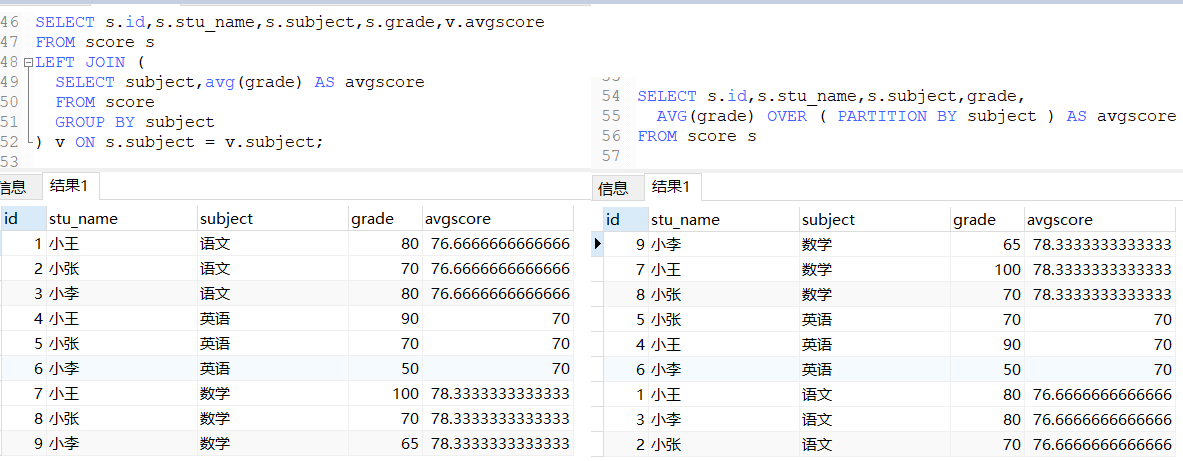Click LEFT JOIN keyword on line 48
1183x461 pixels.
click(x=80, y=62)
